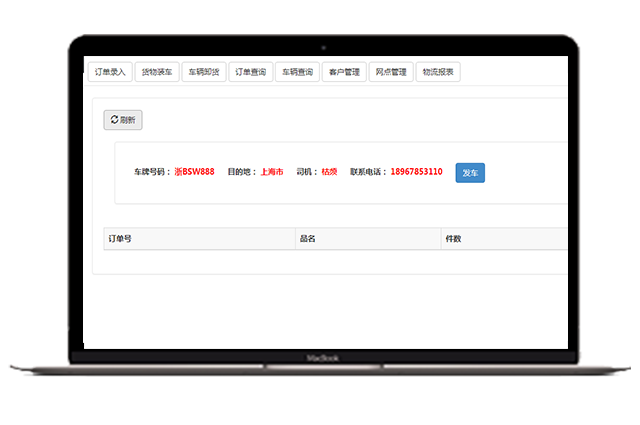Open the 网点管理 tab
Viewport: 640px width, 425px height.
tap(391, 72)
